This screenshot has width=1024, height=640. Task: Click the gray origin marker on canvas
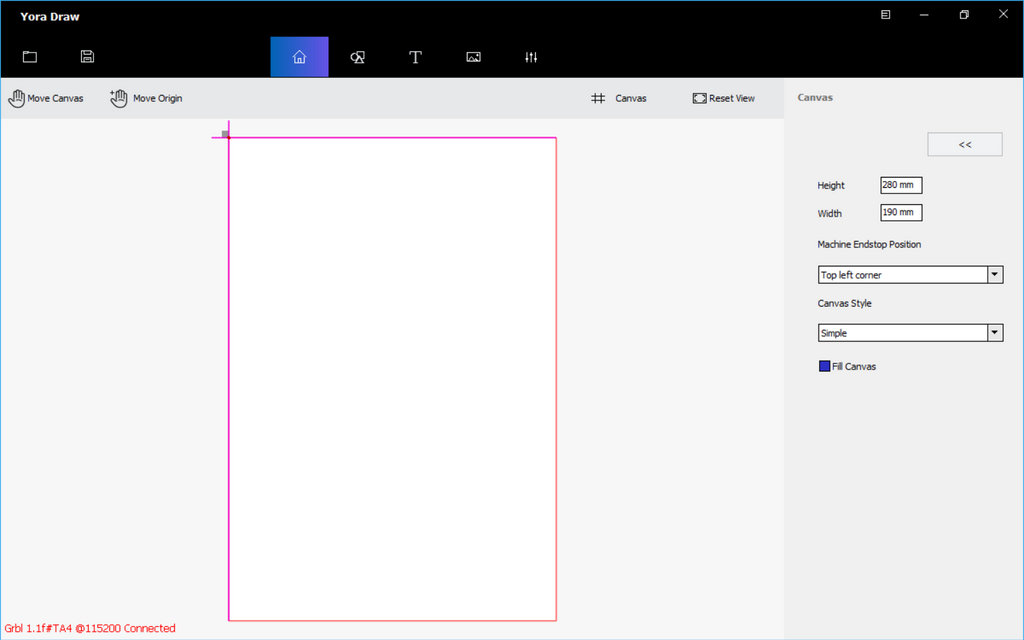click(225, 134)
